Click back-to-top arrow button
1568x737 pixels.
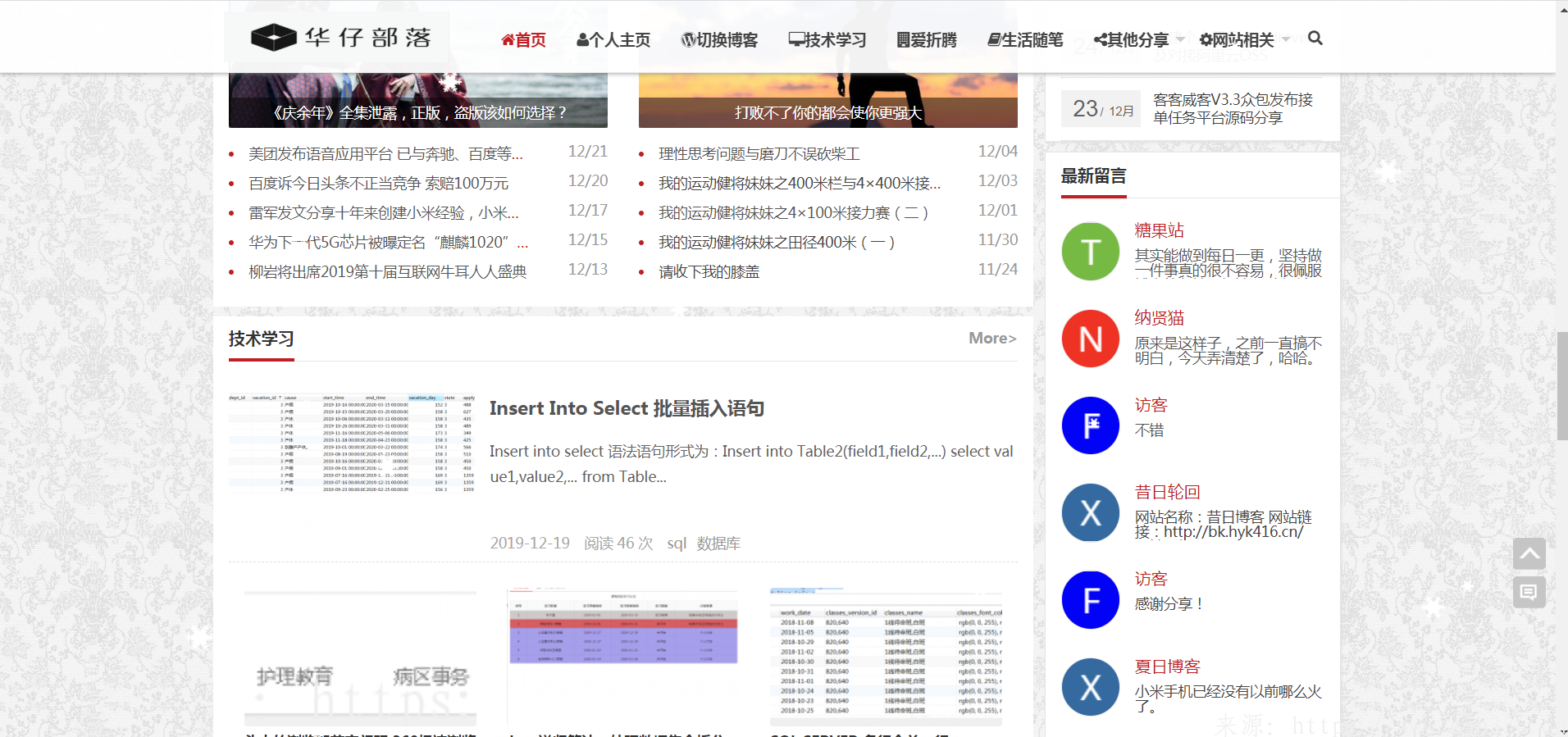(x=1529, y=553)
